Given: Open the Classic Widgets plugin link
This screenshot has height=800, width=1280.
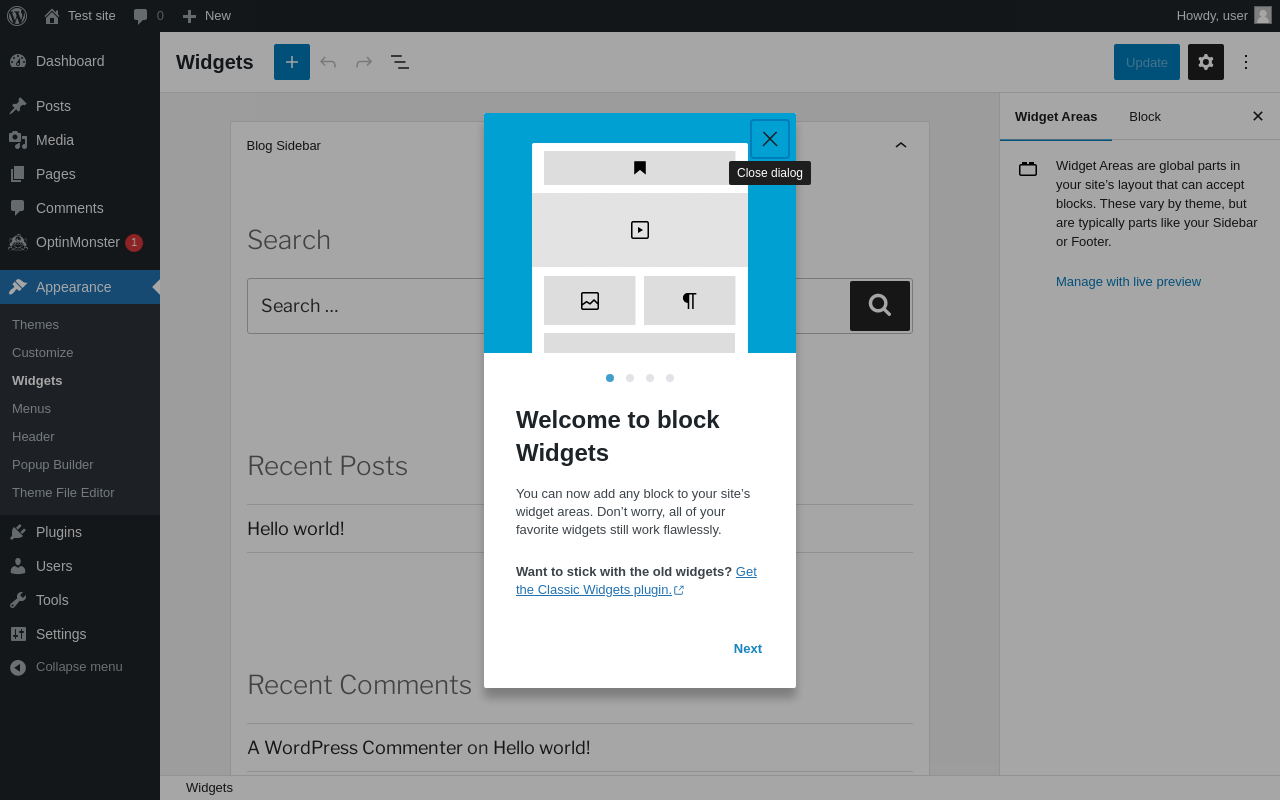Looking at the screenshot, I should pyautogui.click(x=636, y=581).
